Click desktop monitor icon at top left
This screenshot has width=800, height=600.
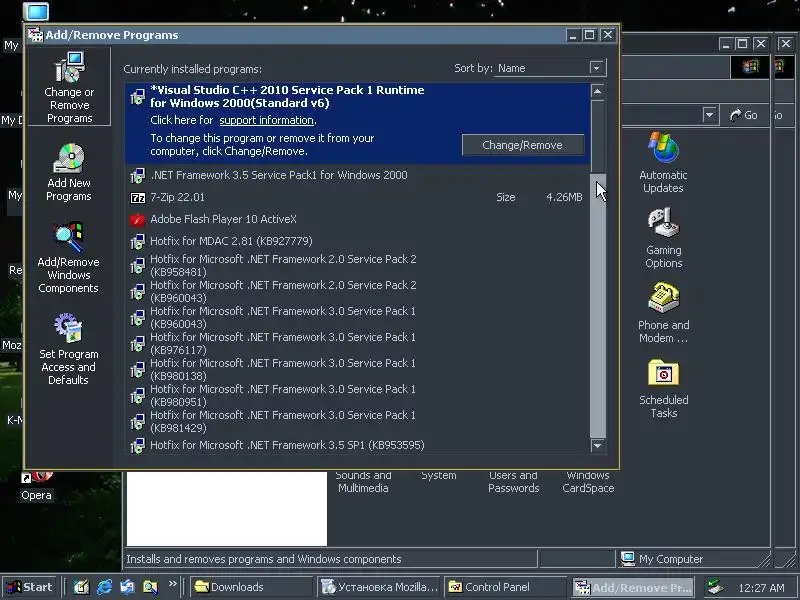pos(36,11)
